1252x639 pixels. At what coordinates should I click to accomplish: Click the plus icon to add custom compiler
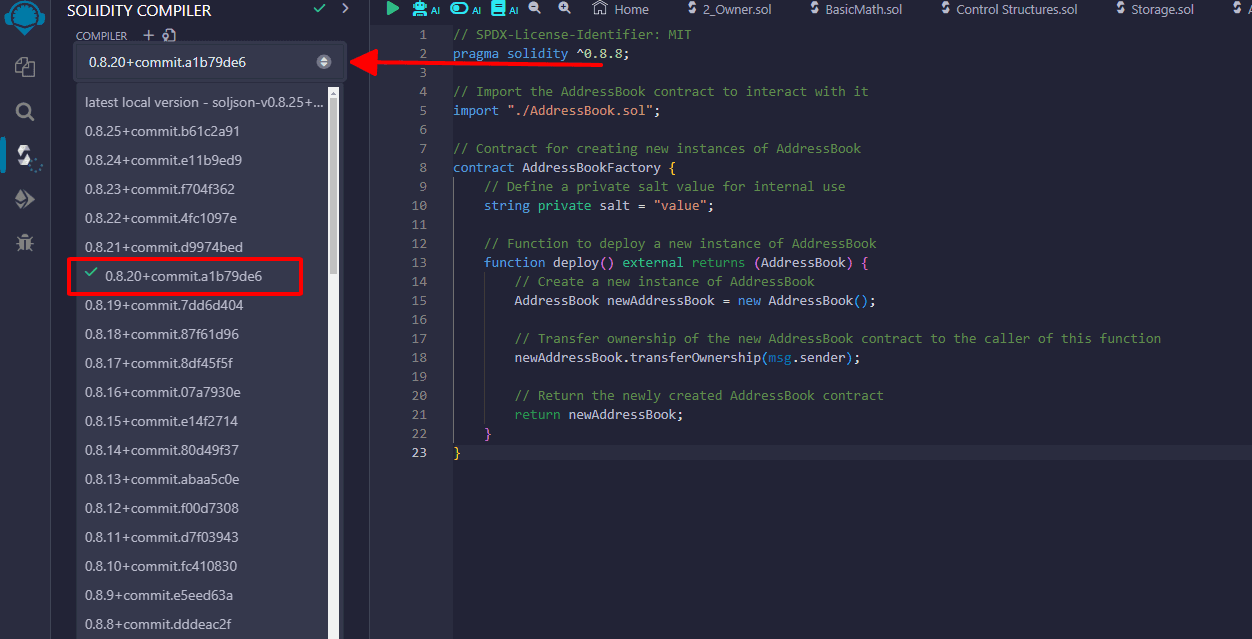149,35
